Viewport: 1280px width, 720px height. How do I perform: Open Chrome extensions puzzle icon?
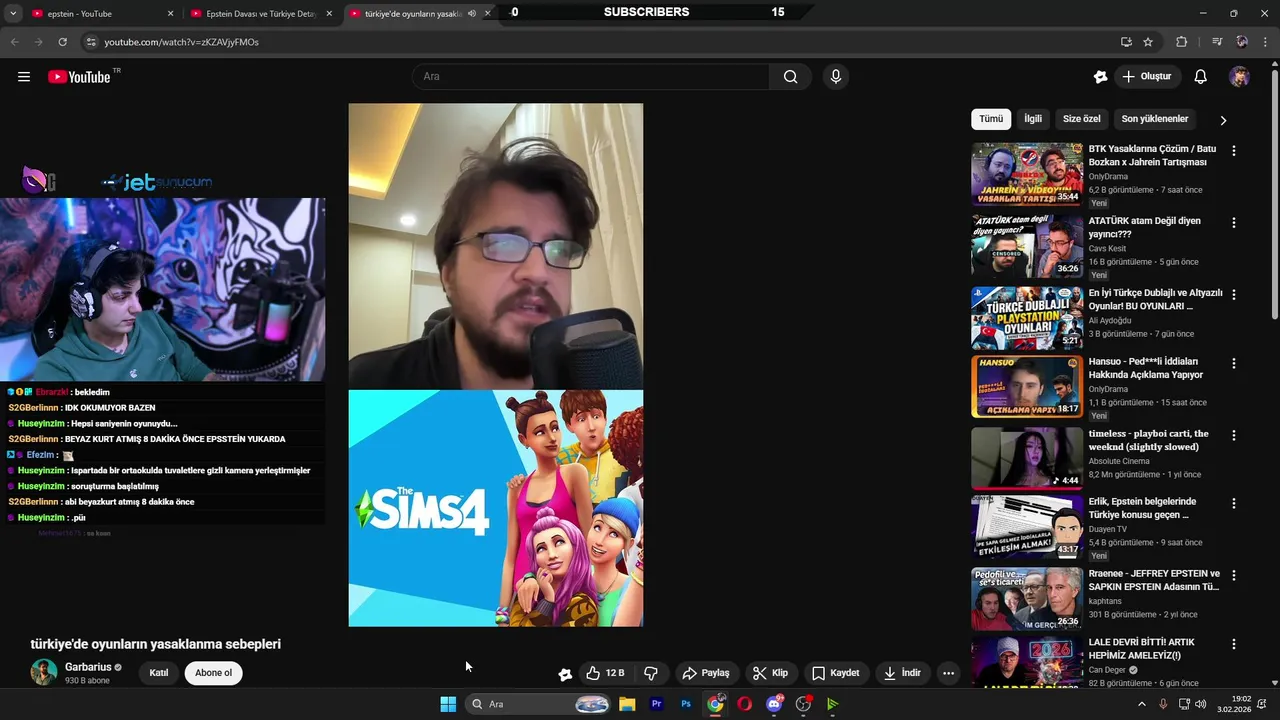1182,42
